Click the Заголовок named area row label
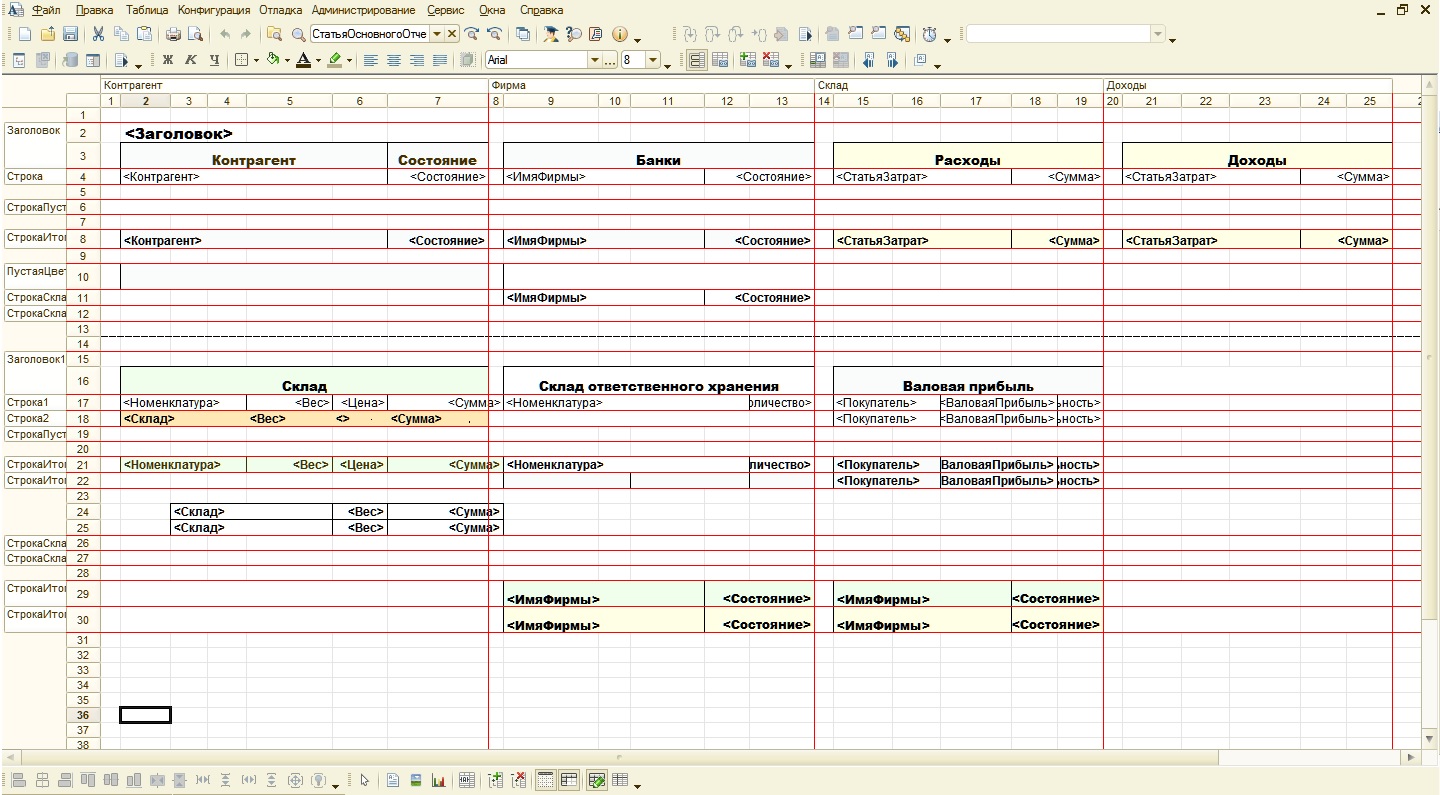The width and height of the screenshot is (1440, 795). (33, 131)
